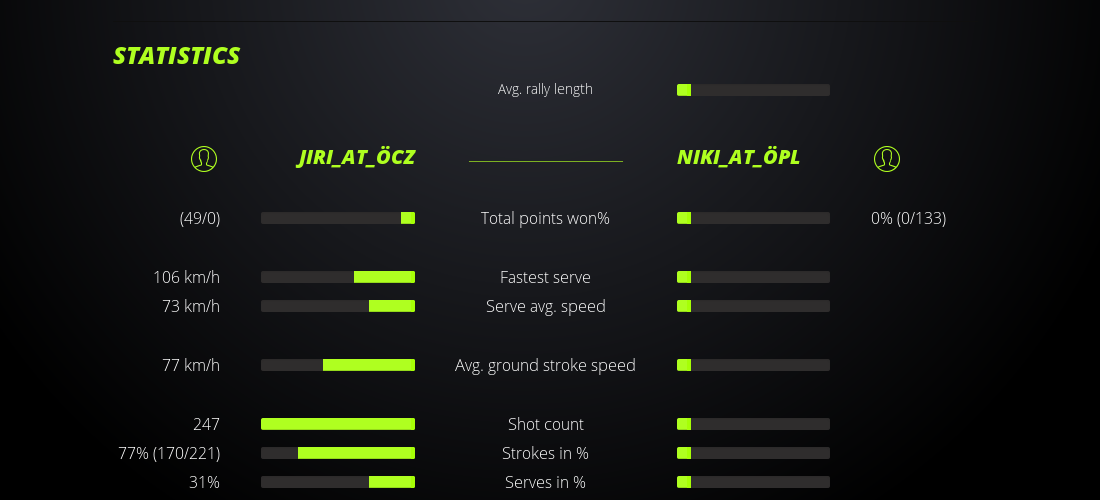Click NIKI's Fastest serve bar
Screen dimensions: 1100x500
click(753, 277)
